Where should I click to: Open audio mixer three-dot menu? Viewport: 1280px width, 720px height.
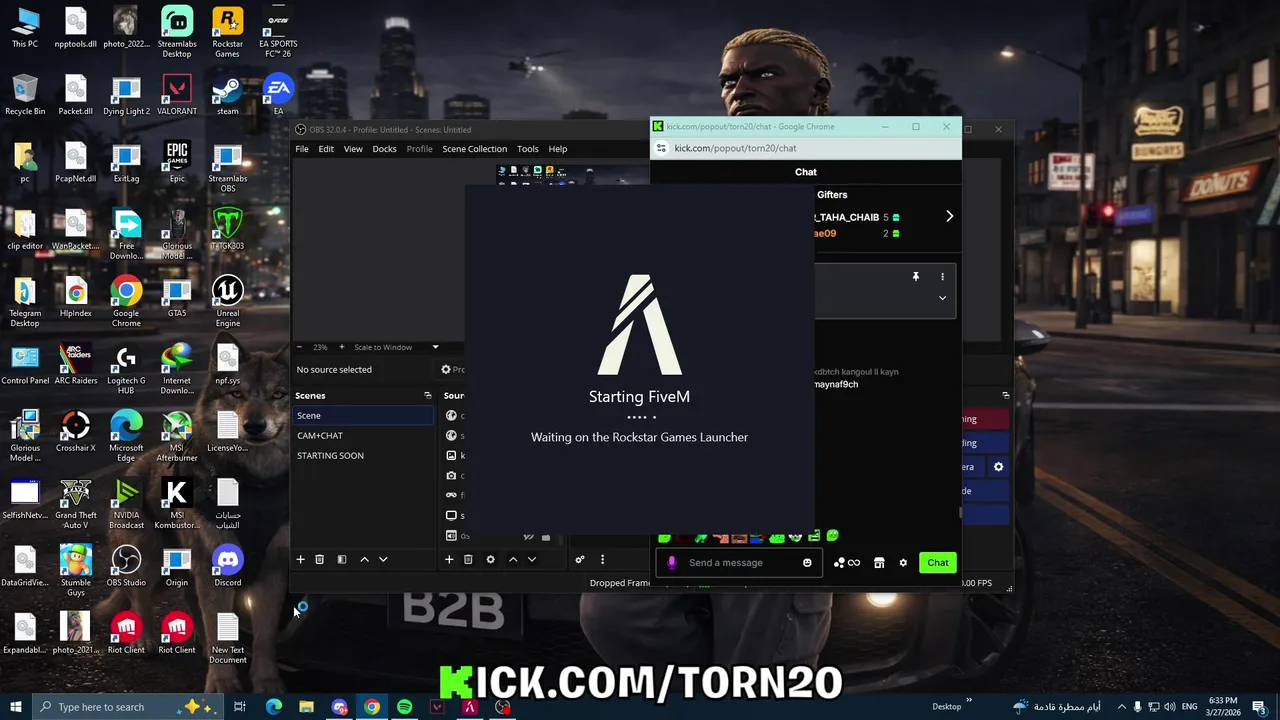tap(602, 560)
